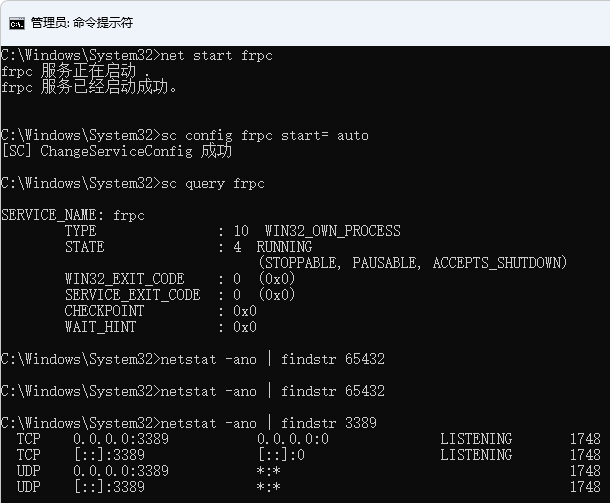Click the SERVICE_EXIT_CODE label

click(x=132, y=294)
